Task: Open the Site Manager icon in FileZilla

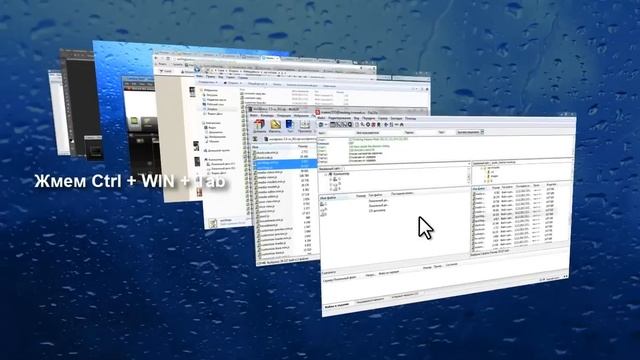Action: [321, 124]
